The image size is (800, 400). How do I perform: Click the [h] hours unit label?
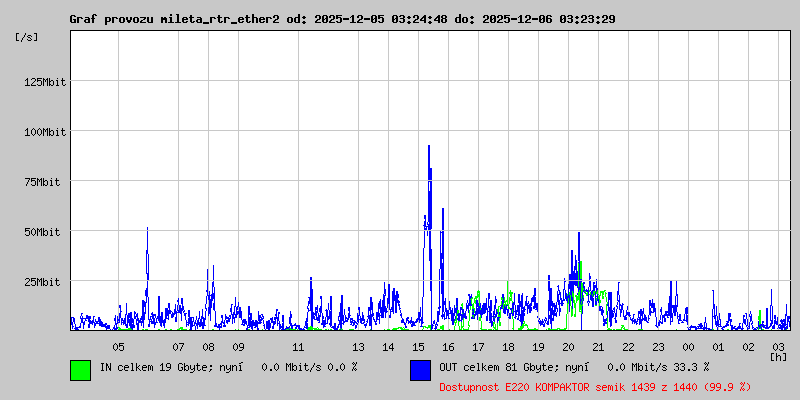[778, 356]
